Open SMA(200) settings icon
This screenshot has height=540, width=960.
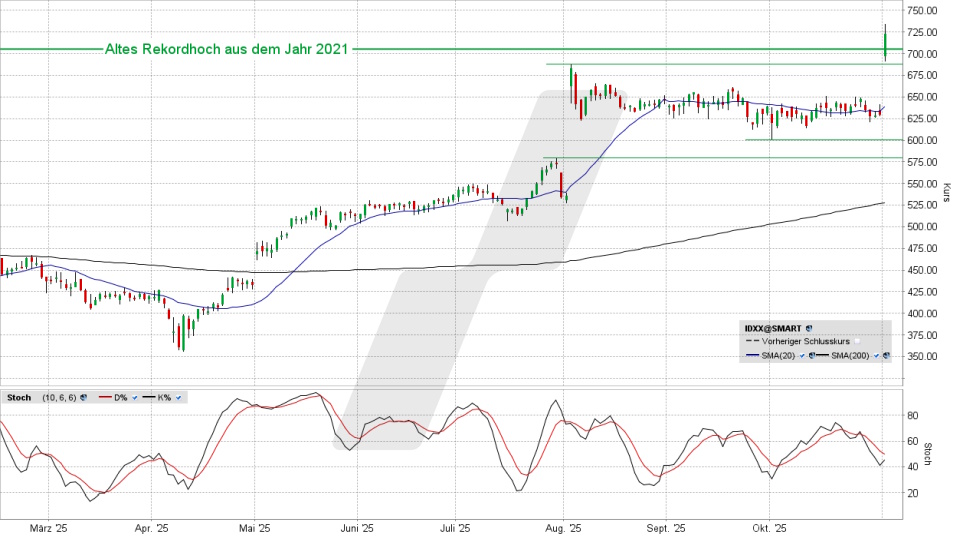point(885,356)
